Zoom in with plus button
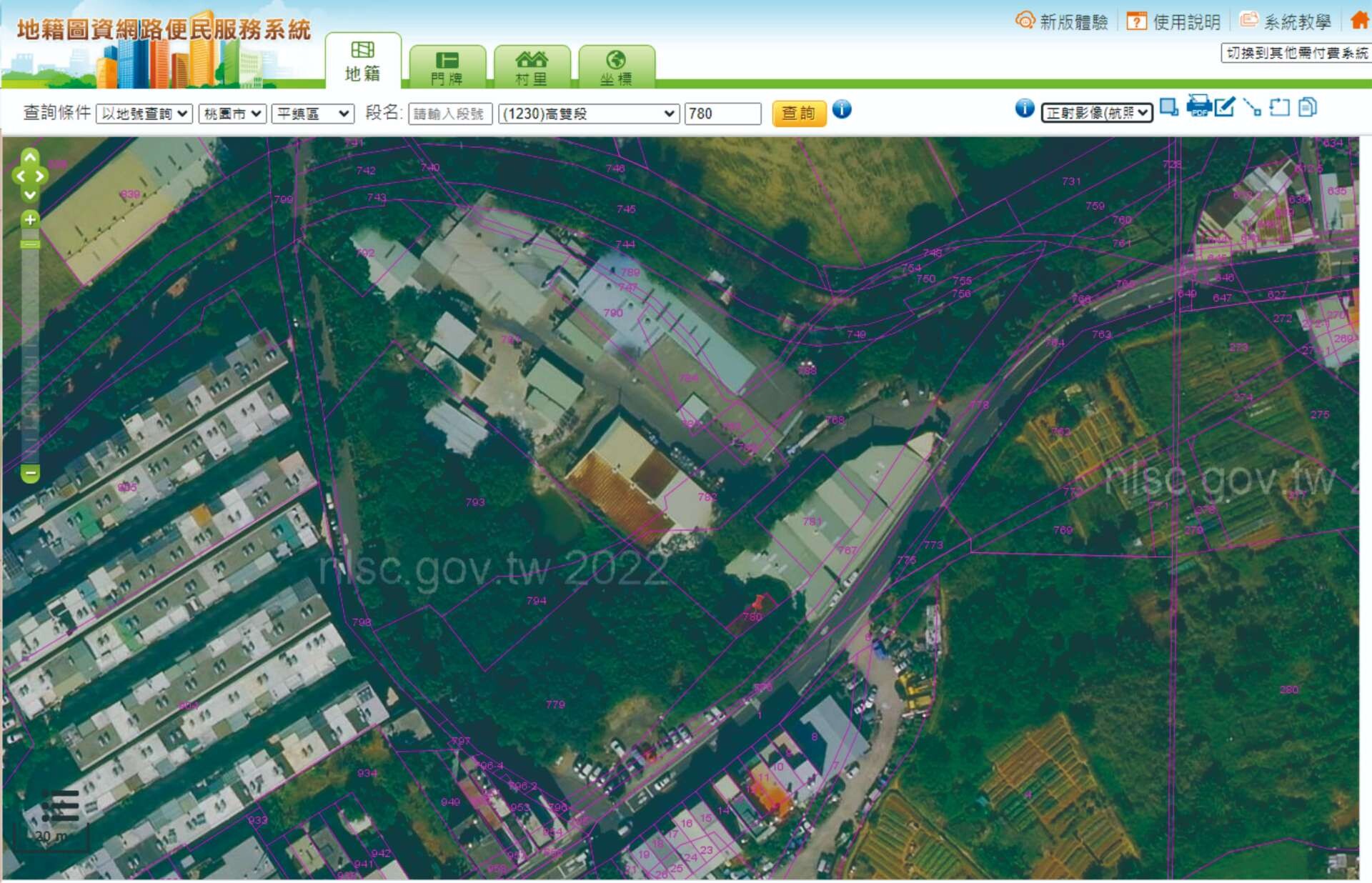Viewport: 1372px width, 883px height. [30, 219]
